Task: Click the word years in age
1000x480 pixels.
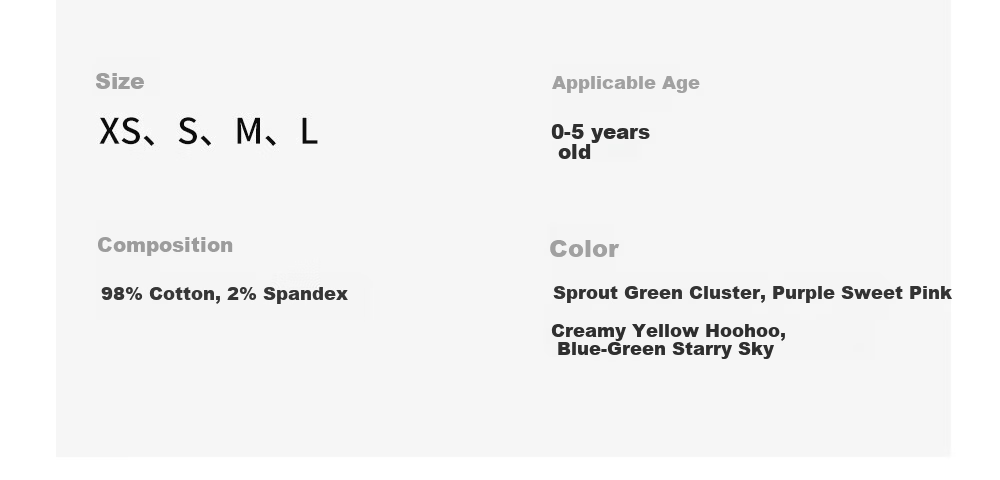Action: point(621,133)
